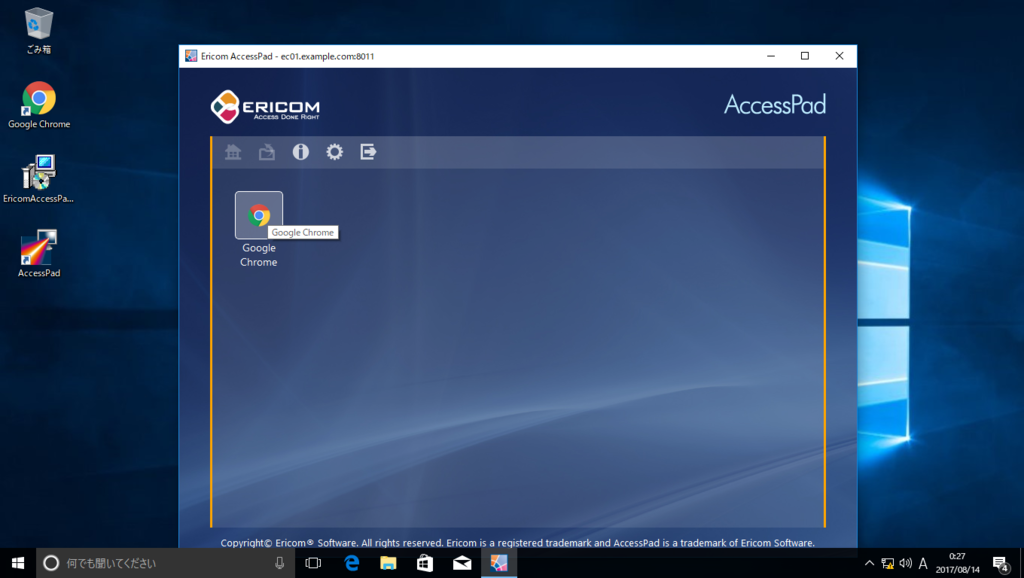Open Microsoft Edge from the taskbar
1024x578 pixels.
pyautogui.click(x=351, y=563)
